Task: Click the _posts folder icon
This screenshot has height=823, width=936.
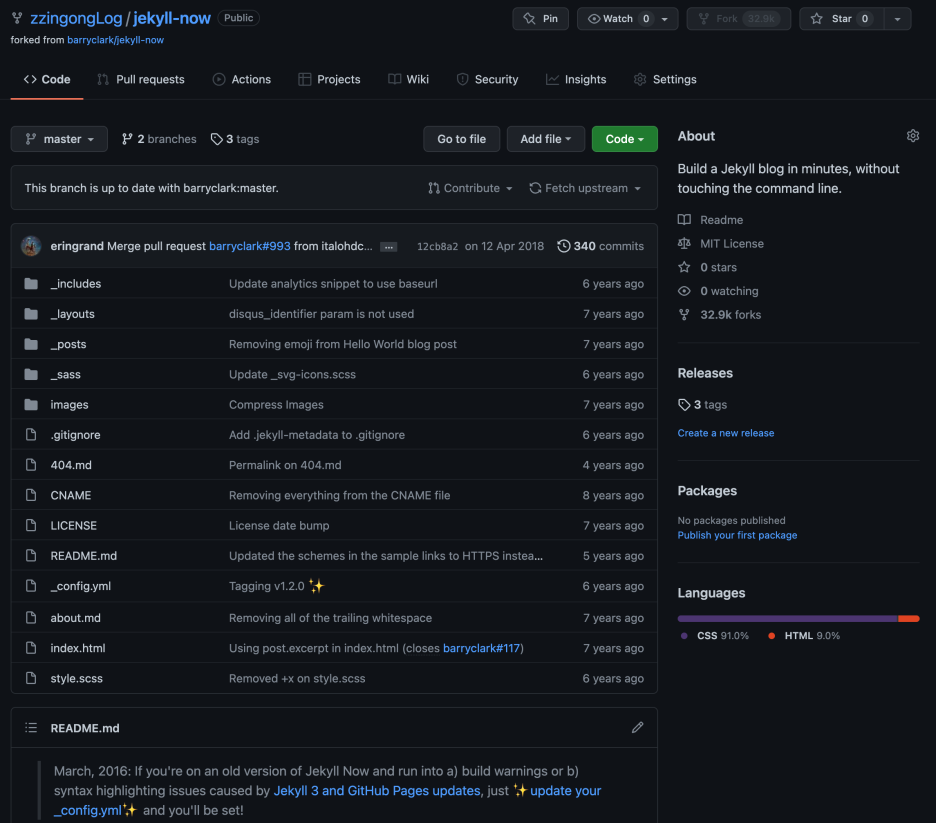Action: click(31, 344)
